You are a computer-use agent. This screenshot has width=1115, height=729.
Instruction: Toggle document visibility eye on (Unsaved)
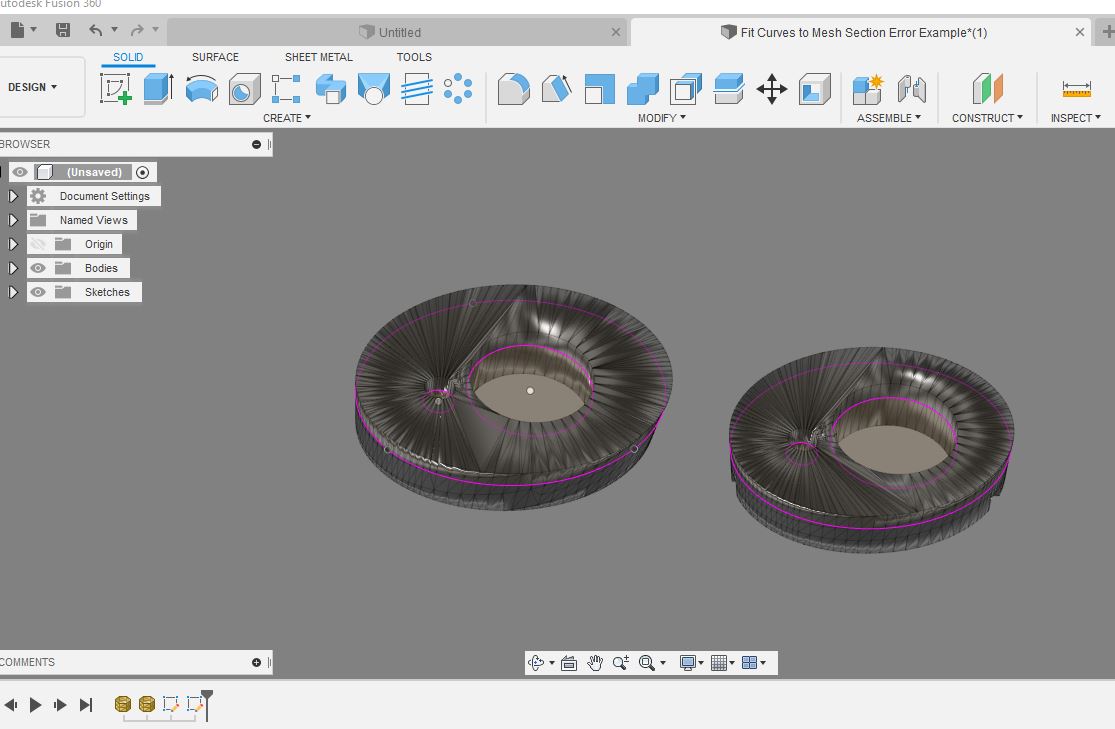click(x=19, y=172)
